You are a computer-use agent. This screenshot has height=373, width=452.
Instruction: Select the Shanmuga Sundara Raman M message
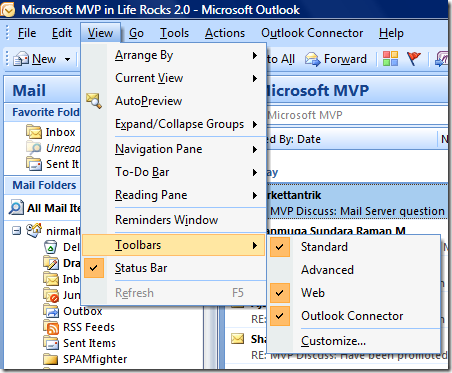[335, 231]
